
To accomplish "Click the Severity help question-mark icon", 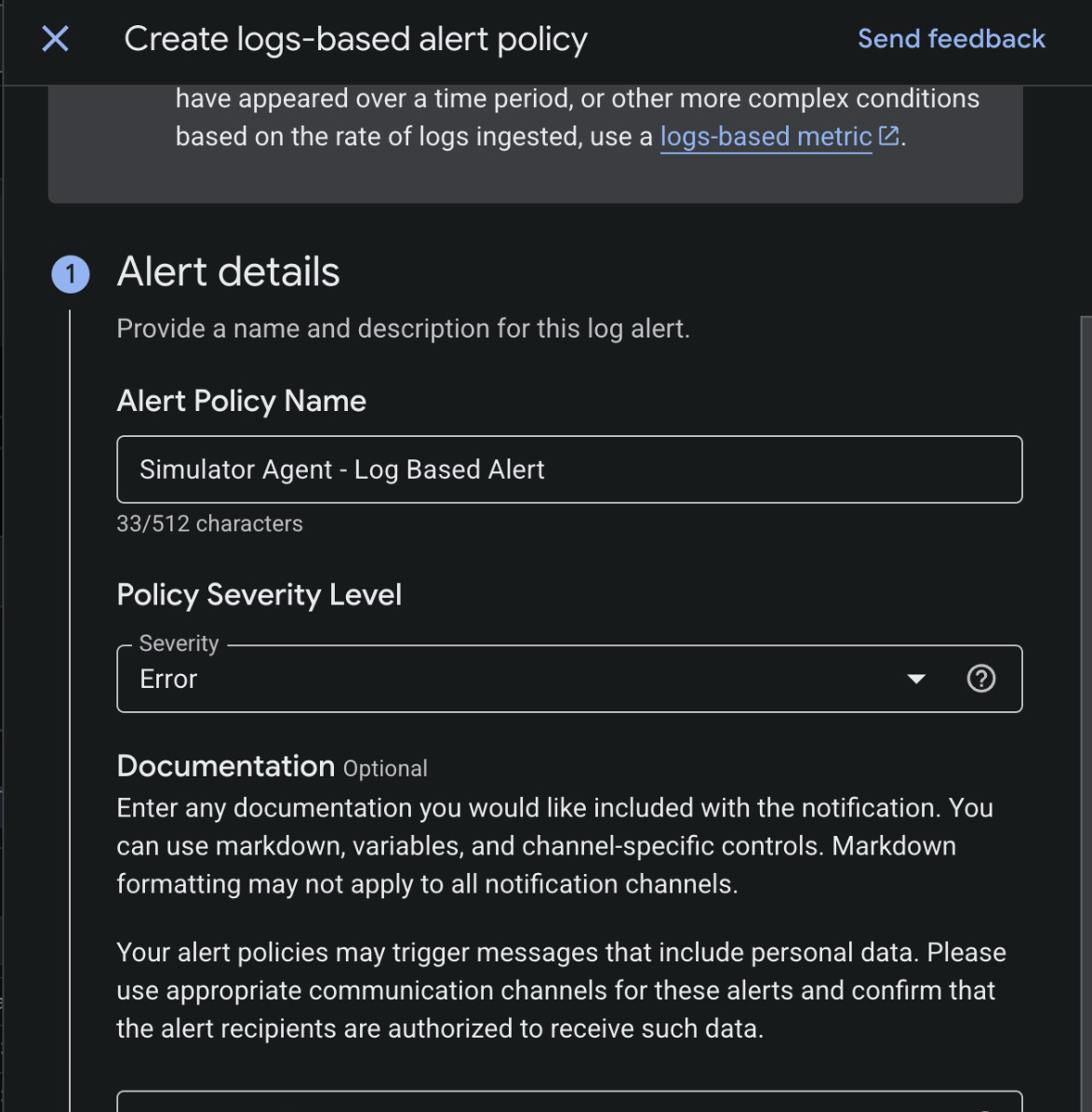I will (x=980, y=679).
